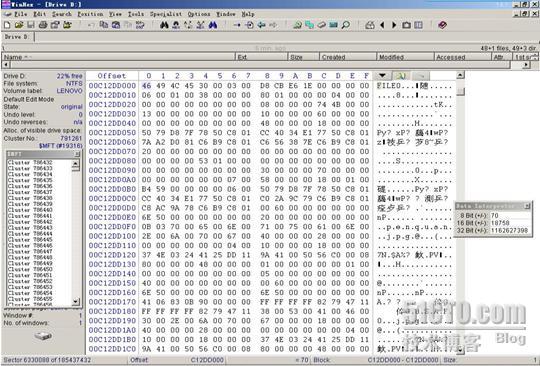Open dropdown arrow in hex column header
540x366 pixels.
(382, 75)
